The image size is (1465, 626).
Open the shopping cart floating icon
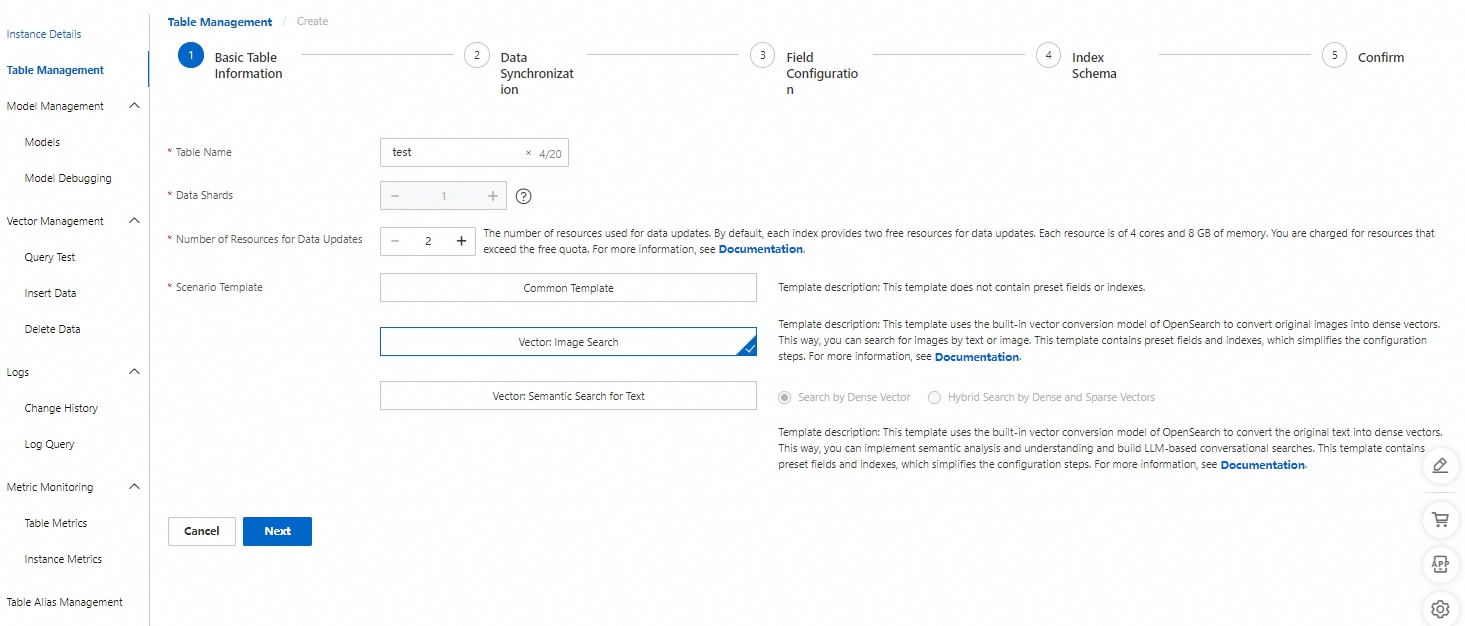click(1440, 519)
